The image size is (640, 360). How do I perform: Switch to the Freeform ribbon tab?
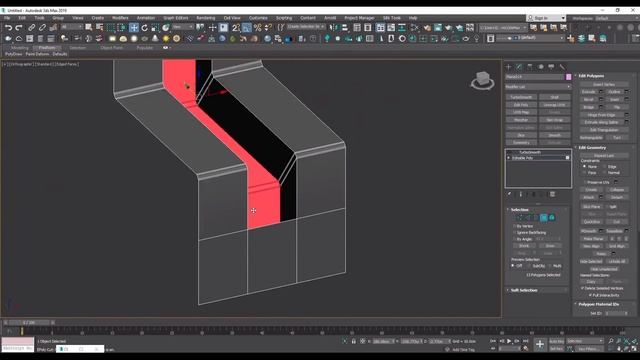pyautogui.click(x=47, y=48)
